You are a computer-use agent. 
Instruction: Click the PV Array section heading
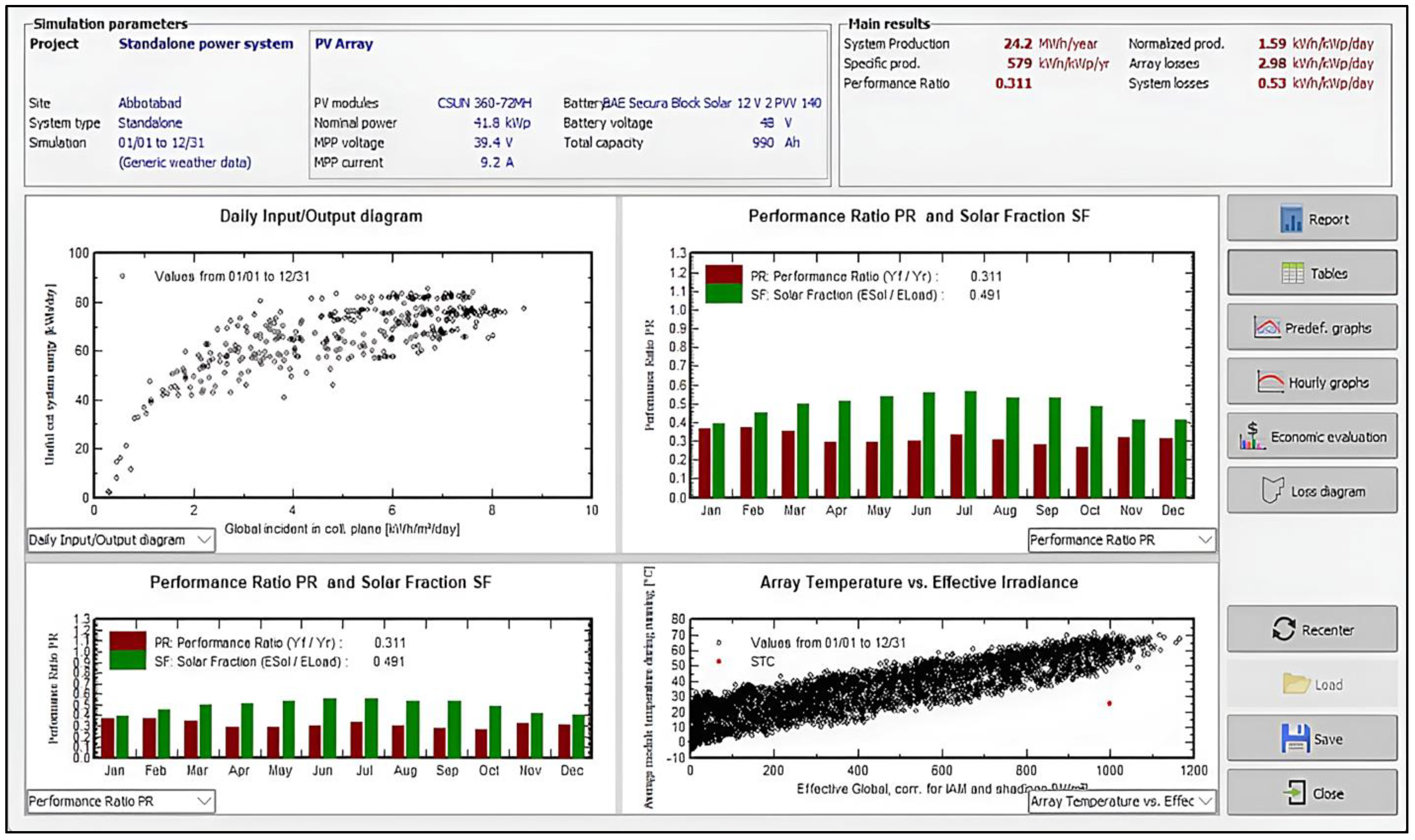344,44
